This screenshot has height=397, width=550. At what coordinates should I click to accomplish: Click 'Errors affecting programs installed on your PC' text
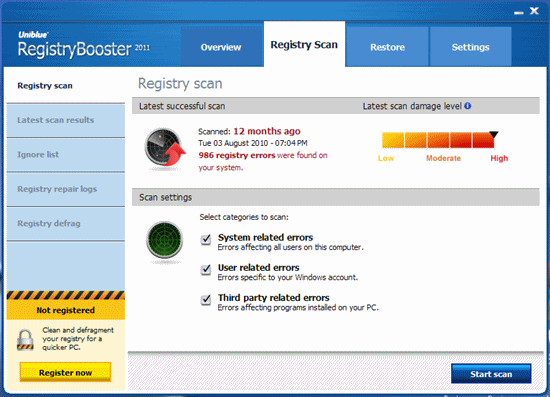[298, 308]
